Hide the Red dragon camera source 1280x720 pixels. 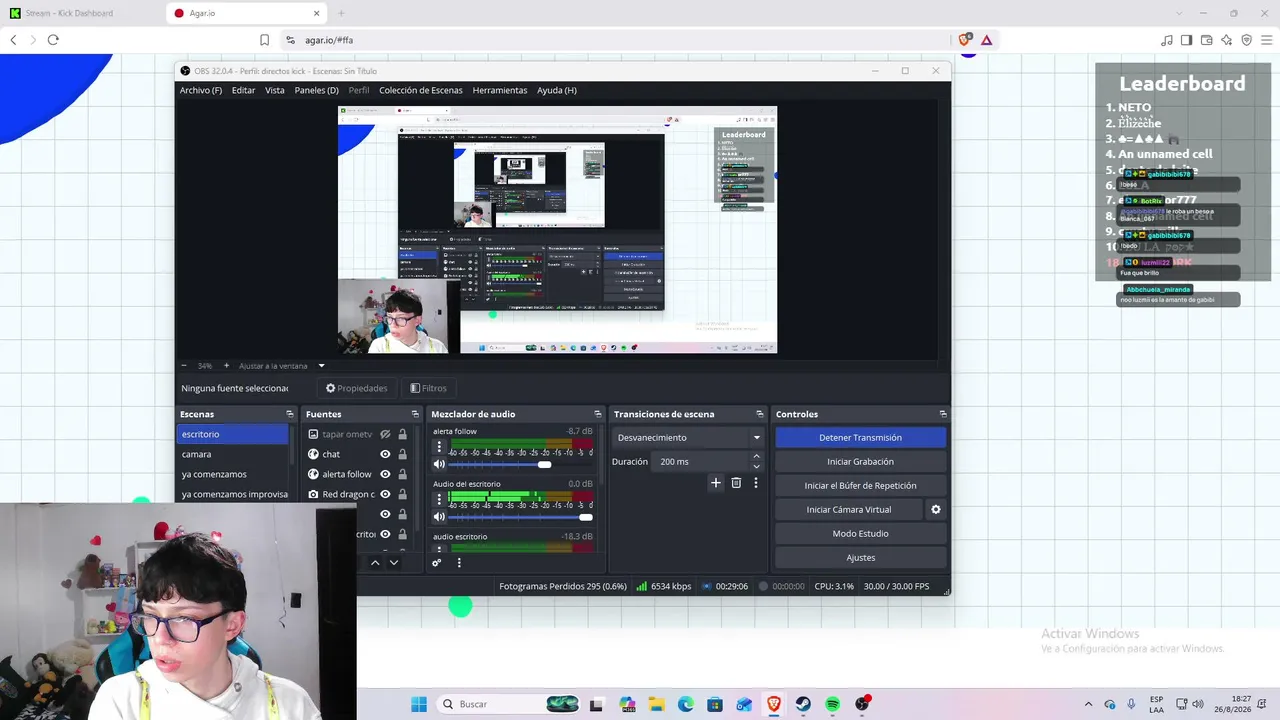click(385, 494)
